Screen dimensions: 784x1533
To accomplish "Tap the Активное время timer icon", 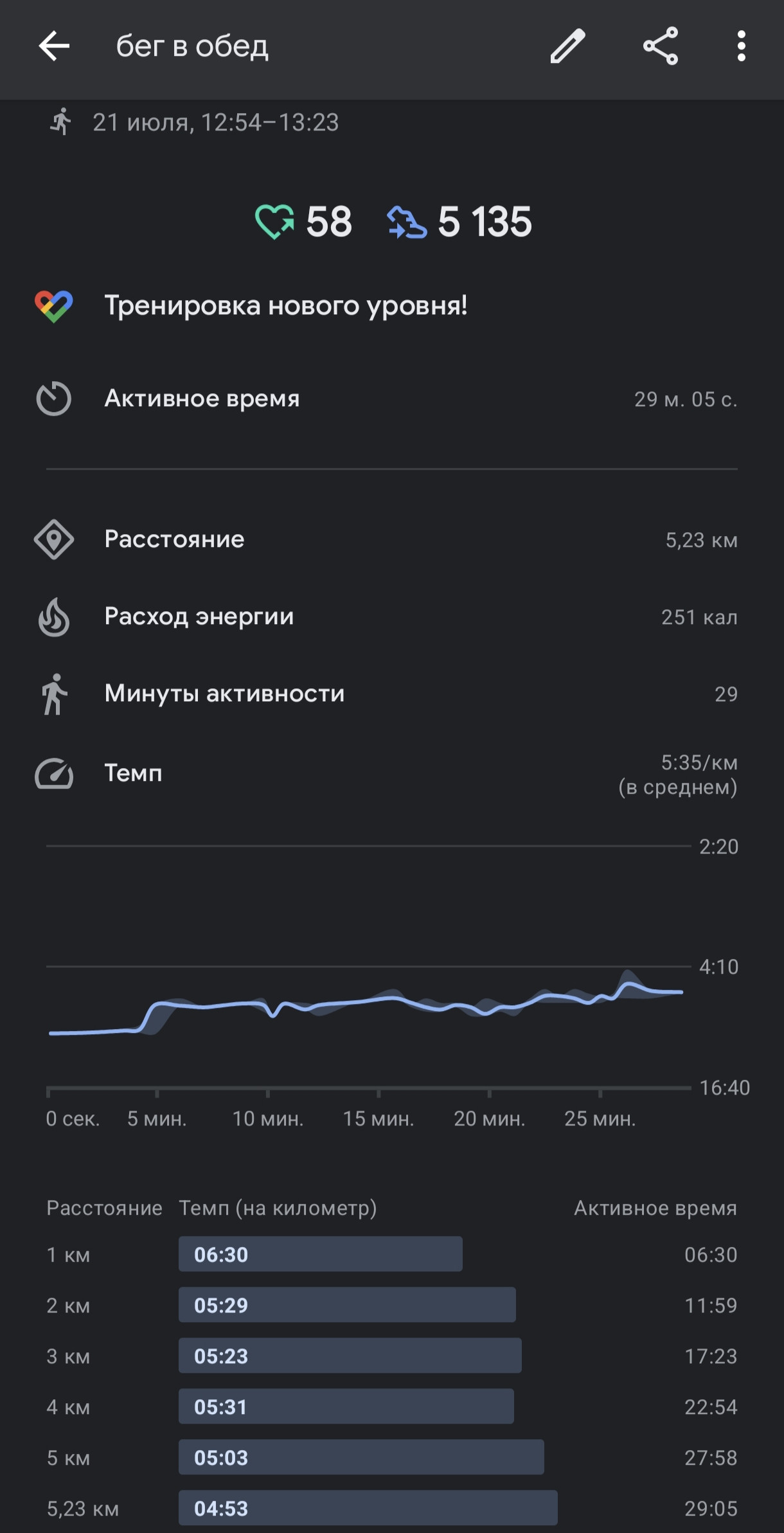I will [x=54, y=399].
